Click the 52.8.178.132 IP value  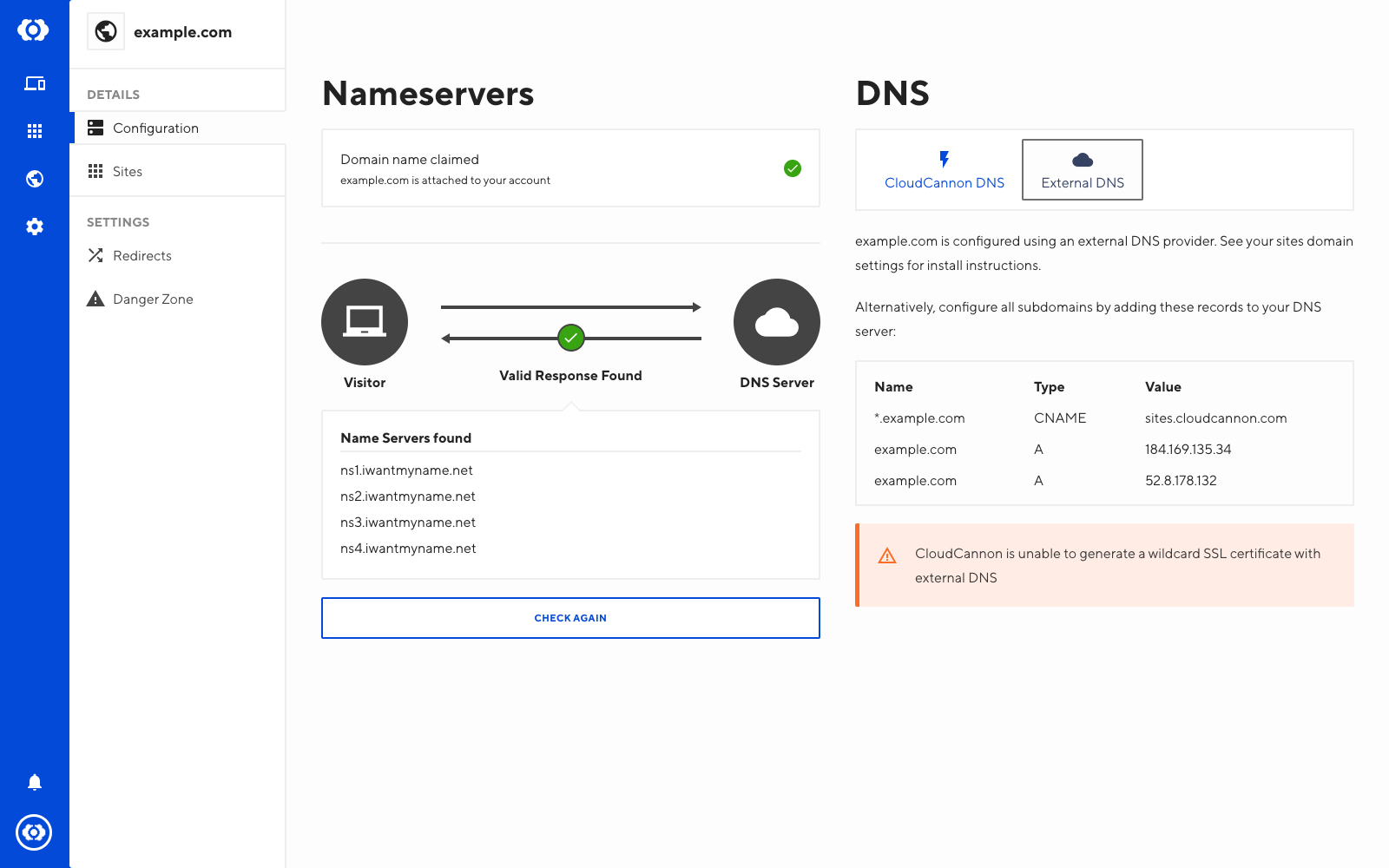1181,480
